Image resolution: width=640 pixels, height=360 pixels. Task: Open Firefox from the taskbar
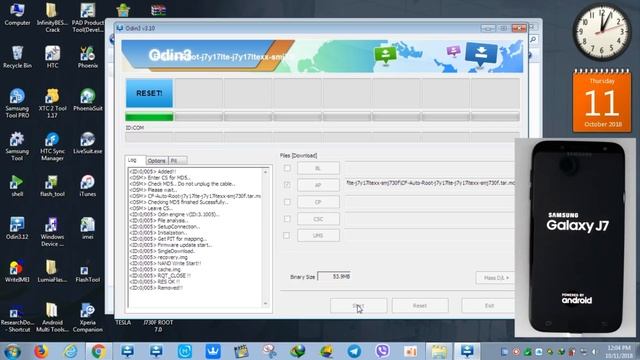click(x=41, y=351)
